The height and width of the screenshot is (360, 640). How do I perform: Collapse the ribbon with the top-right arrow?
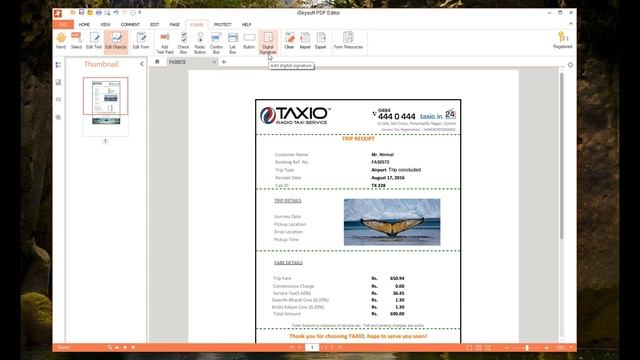(571, 24)
